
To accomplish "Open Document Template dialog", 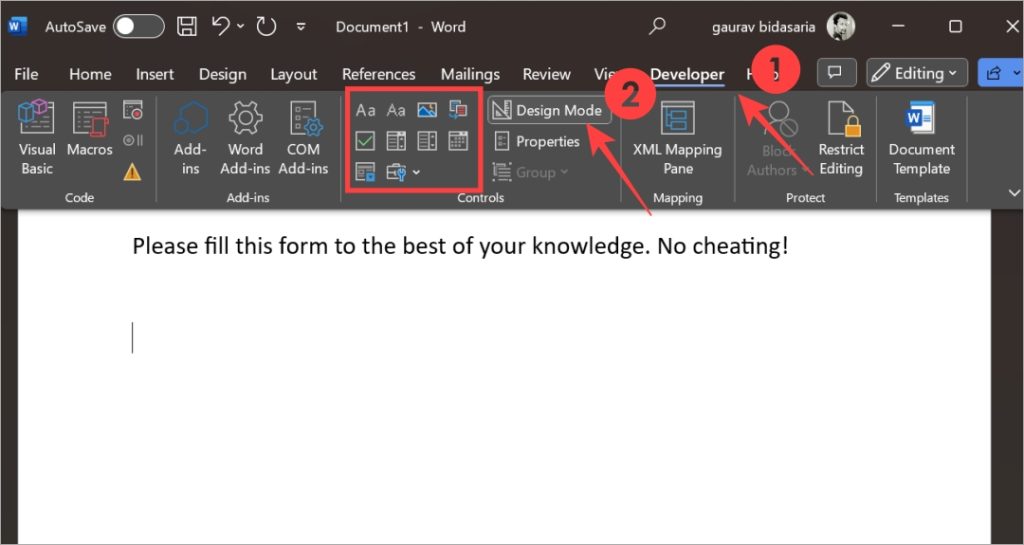I will 921,138.
